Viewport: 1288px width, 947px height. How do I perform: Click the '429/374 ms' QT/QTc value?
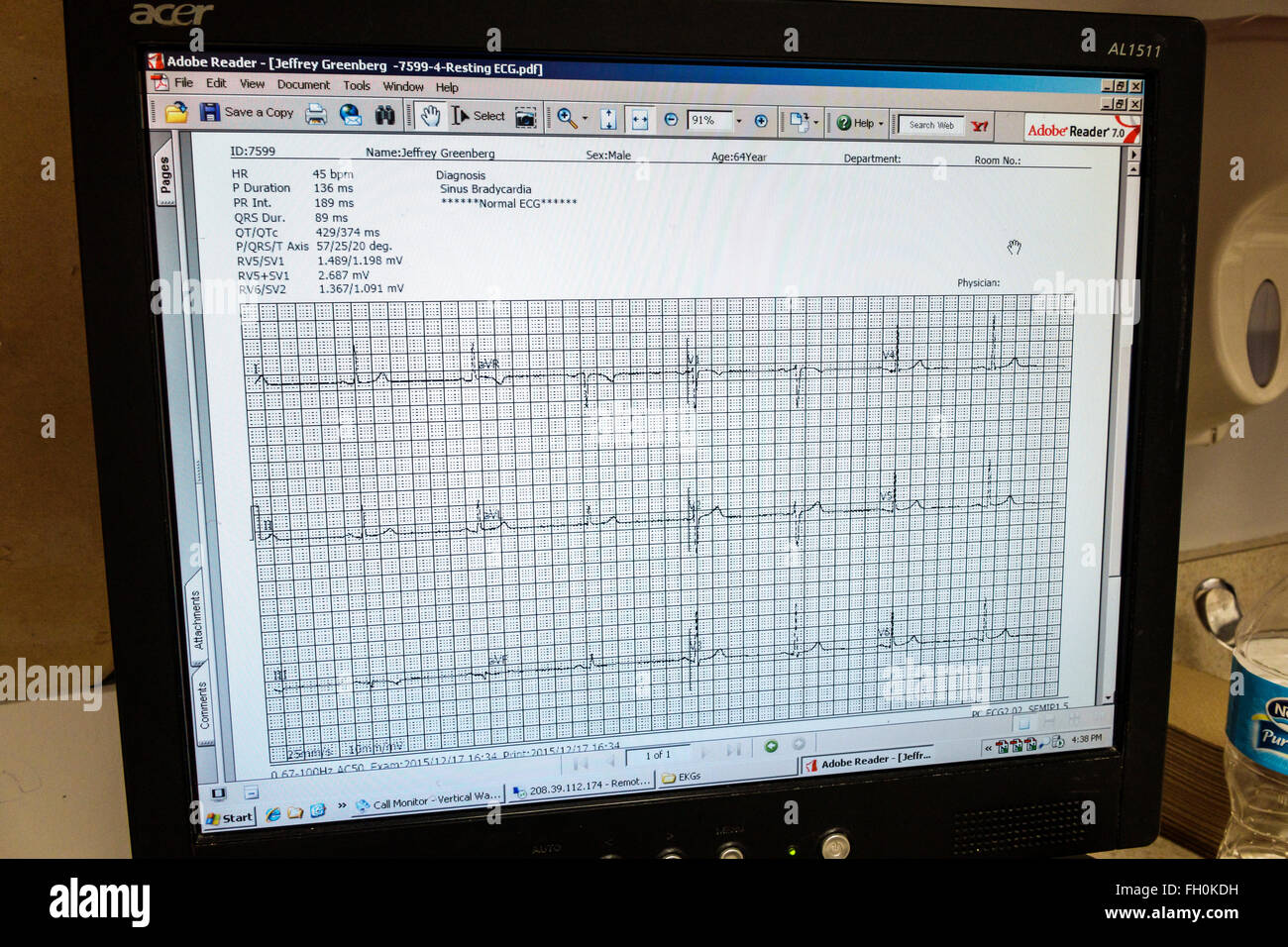tap(348, 233)
